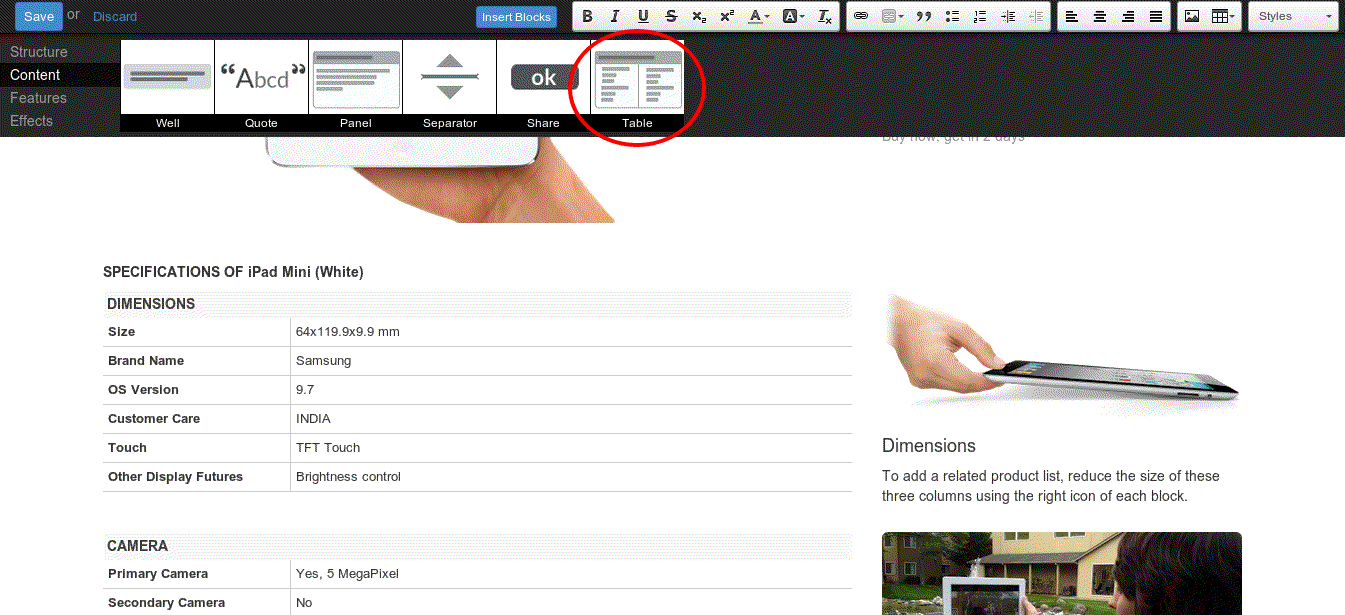The image size is (1345, 615).
Task: Click the 'Other Display Futures' label
Action: 175,477
